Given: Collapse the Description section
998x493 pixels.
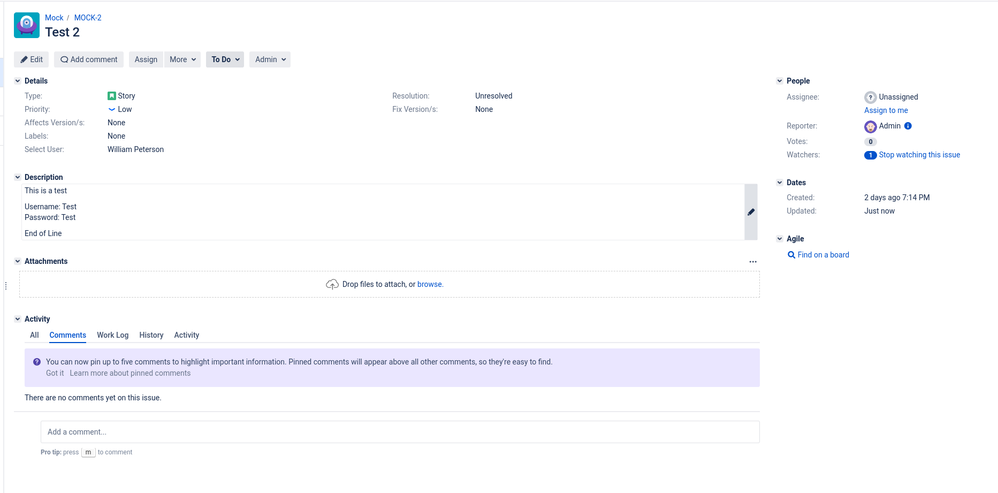Looking at the screenshot, I should point(17,177).
